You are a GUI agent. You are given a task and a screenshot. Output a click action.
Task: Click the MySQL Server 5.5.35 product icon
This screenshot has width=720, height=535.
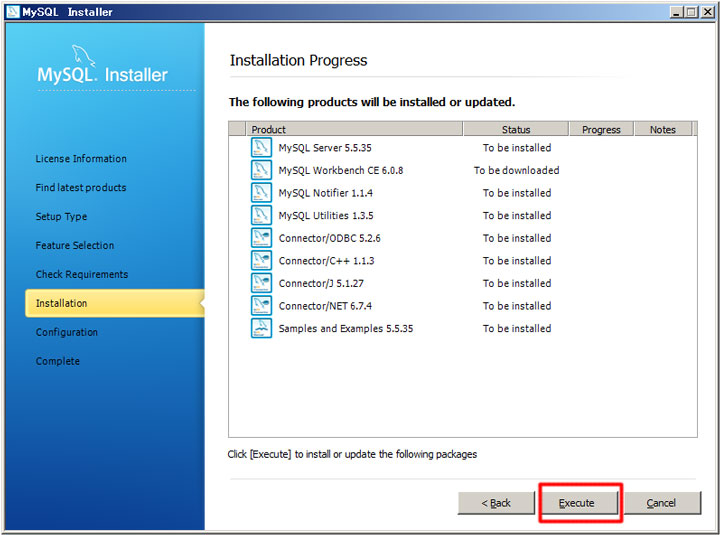click(x=261, y=147)
